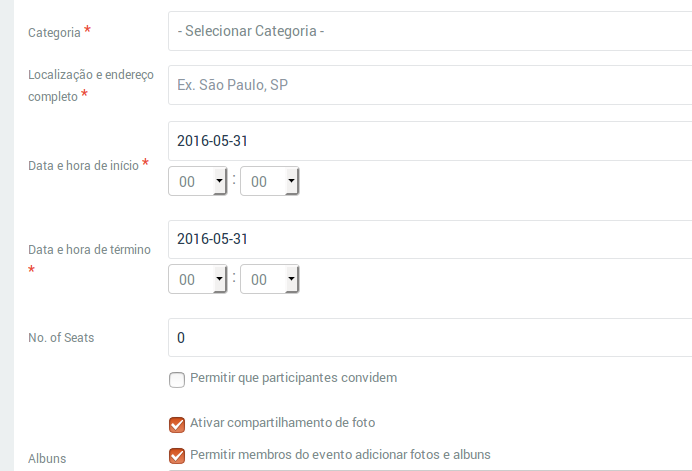Screen dimensions: 692x471
Task: Open the start hour dropdown
Action: pyautogui.click(x=197, y=181)
